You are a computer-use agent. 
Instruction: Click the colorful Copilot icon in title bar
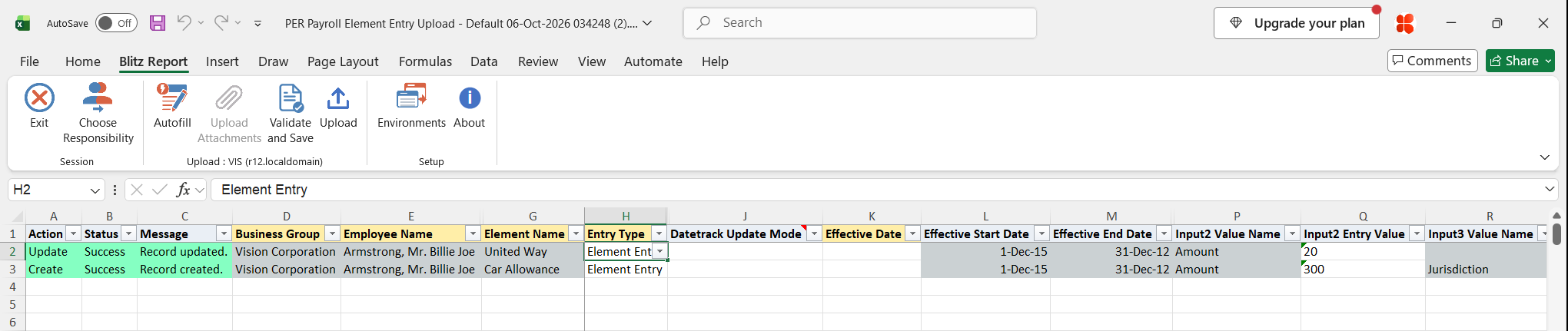click(1405, 23)
